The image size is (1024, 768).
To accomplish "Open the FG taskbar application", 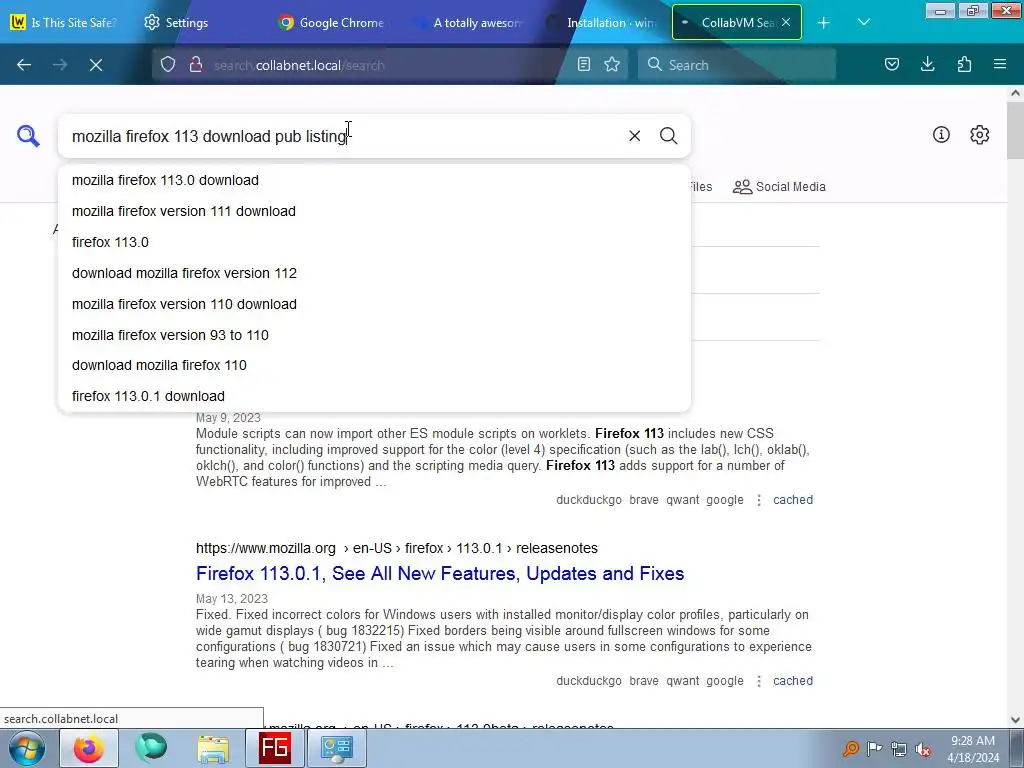I will coord(274,748).
